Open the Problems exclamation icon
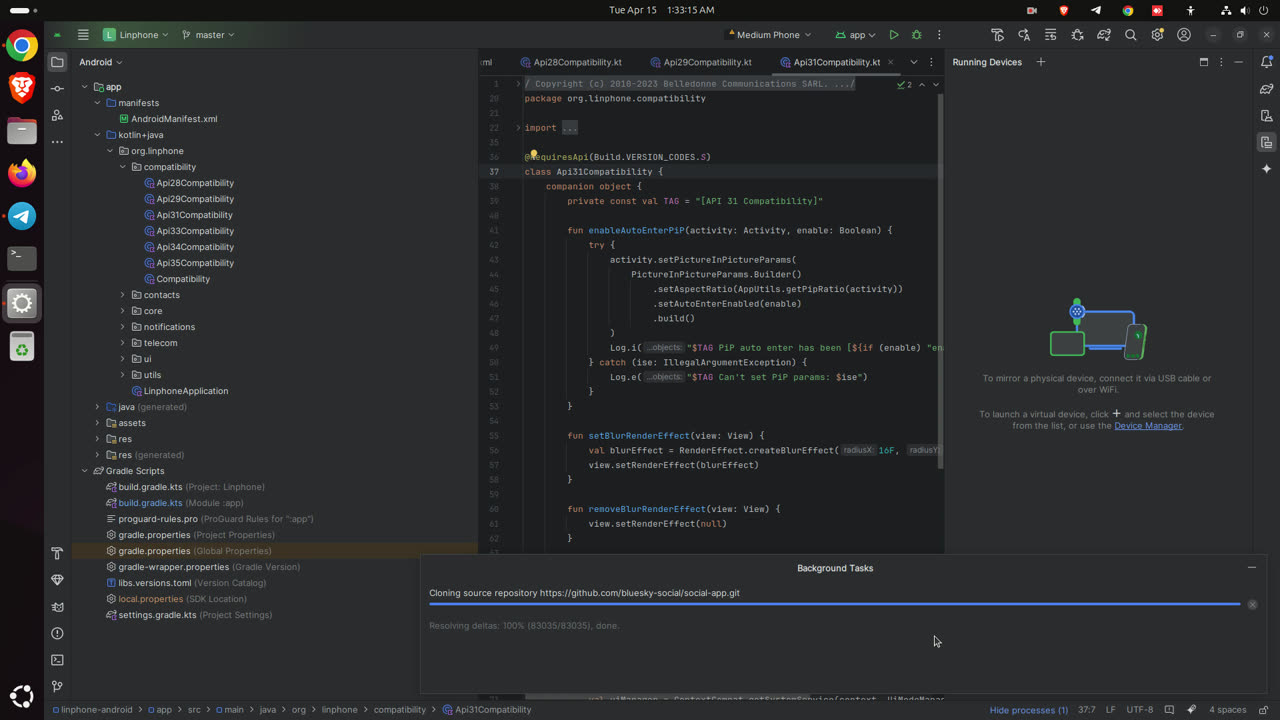1280x720 pixels. click(57, 633)
